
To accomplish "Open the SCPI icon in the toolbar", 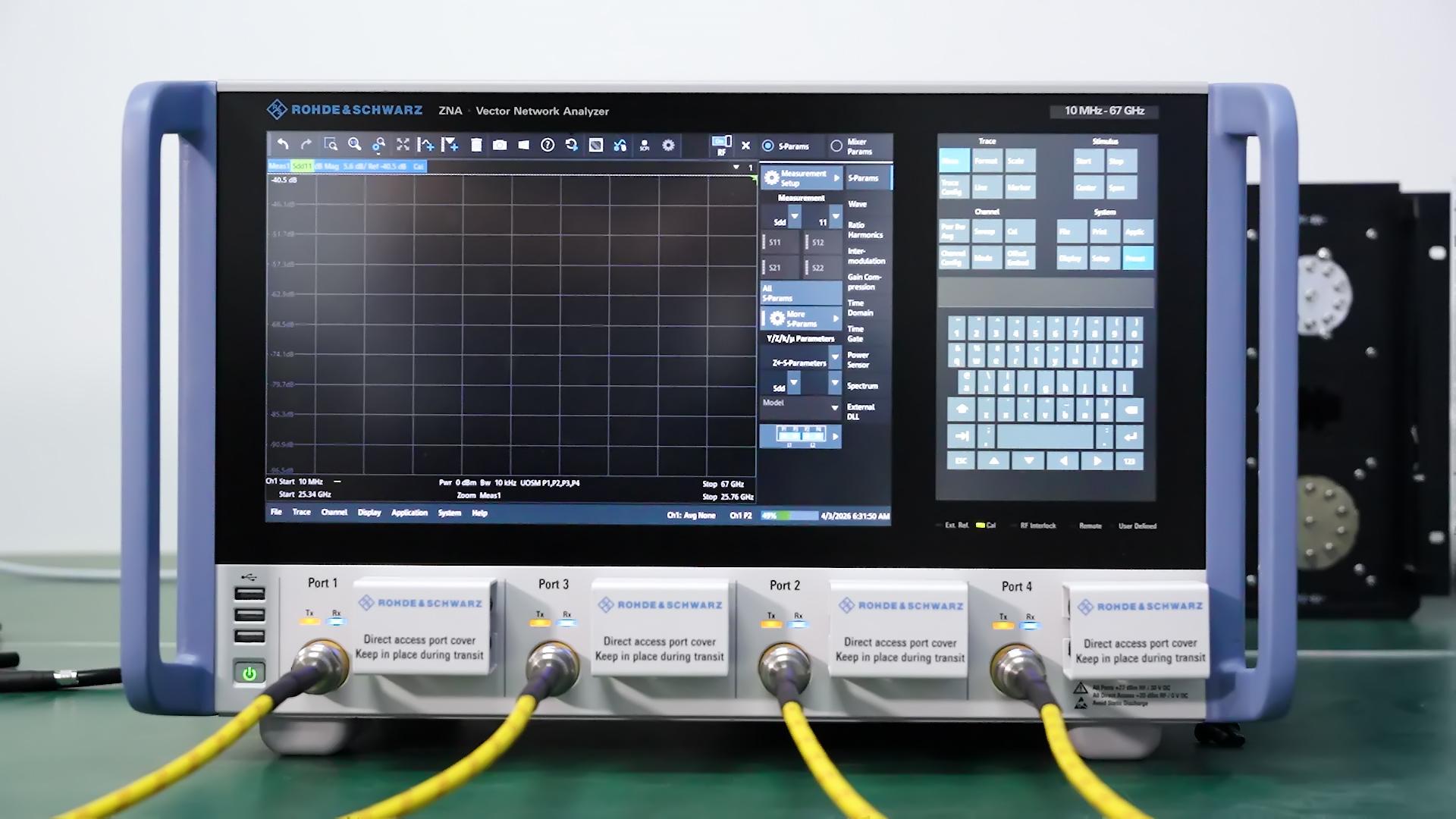I will click(x=645, y=145).
